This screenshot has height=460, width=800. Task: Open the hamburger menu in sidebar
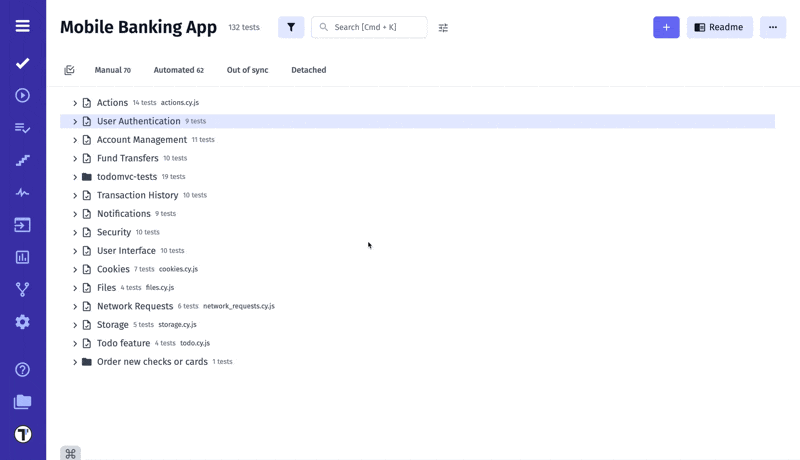[22, 26]
